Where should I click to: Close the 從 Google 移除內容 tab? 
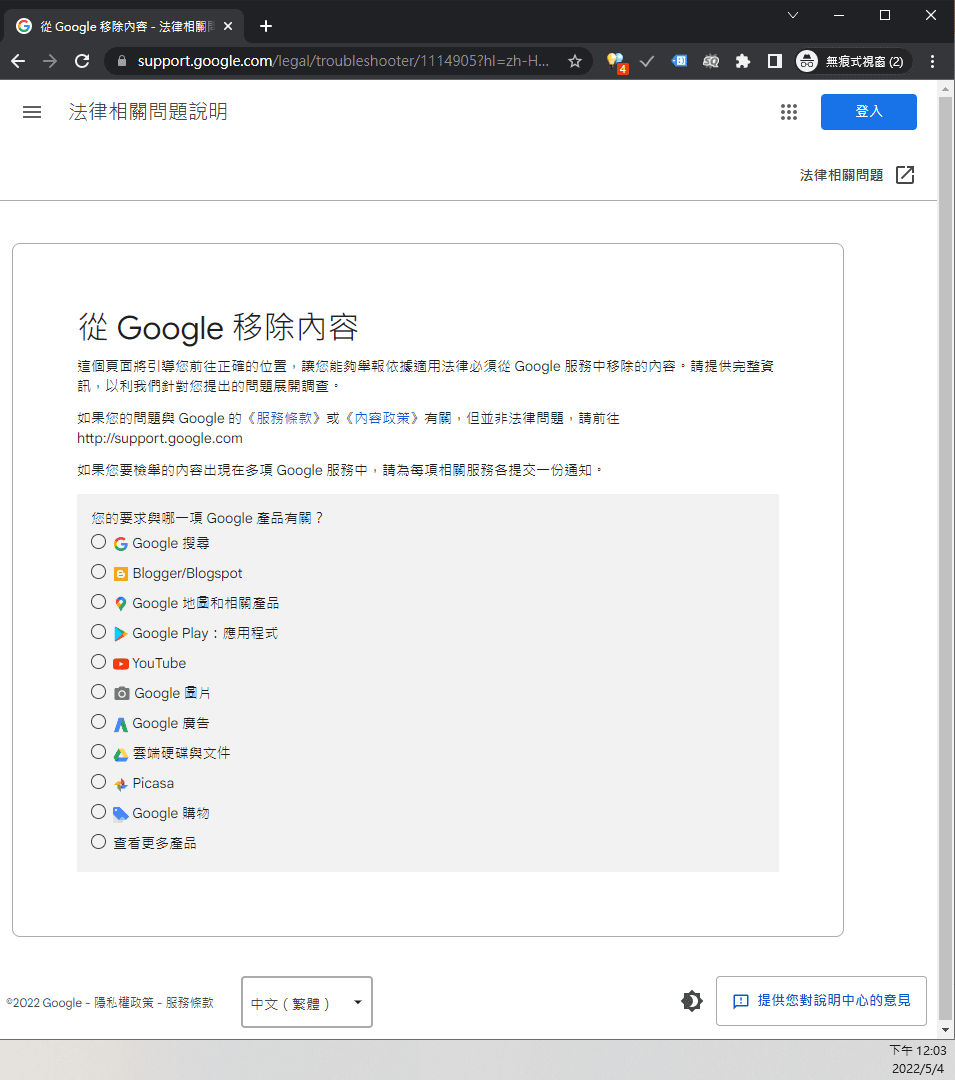coord(228,26)
